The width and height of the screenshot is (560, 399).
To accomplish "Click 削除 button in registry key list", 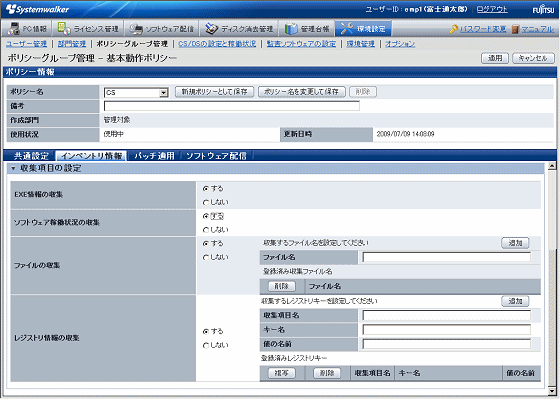I will pos(327,373).
